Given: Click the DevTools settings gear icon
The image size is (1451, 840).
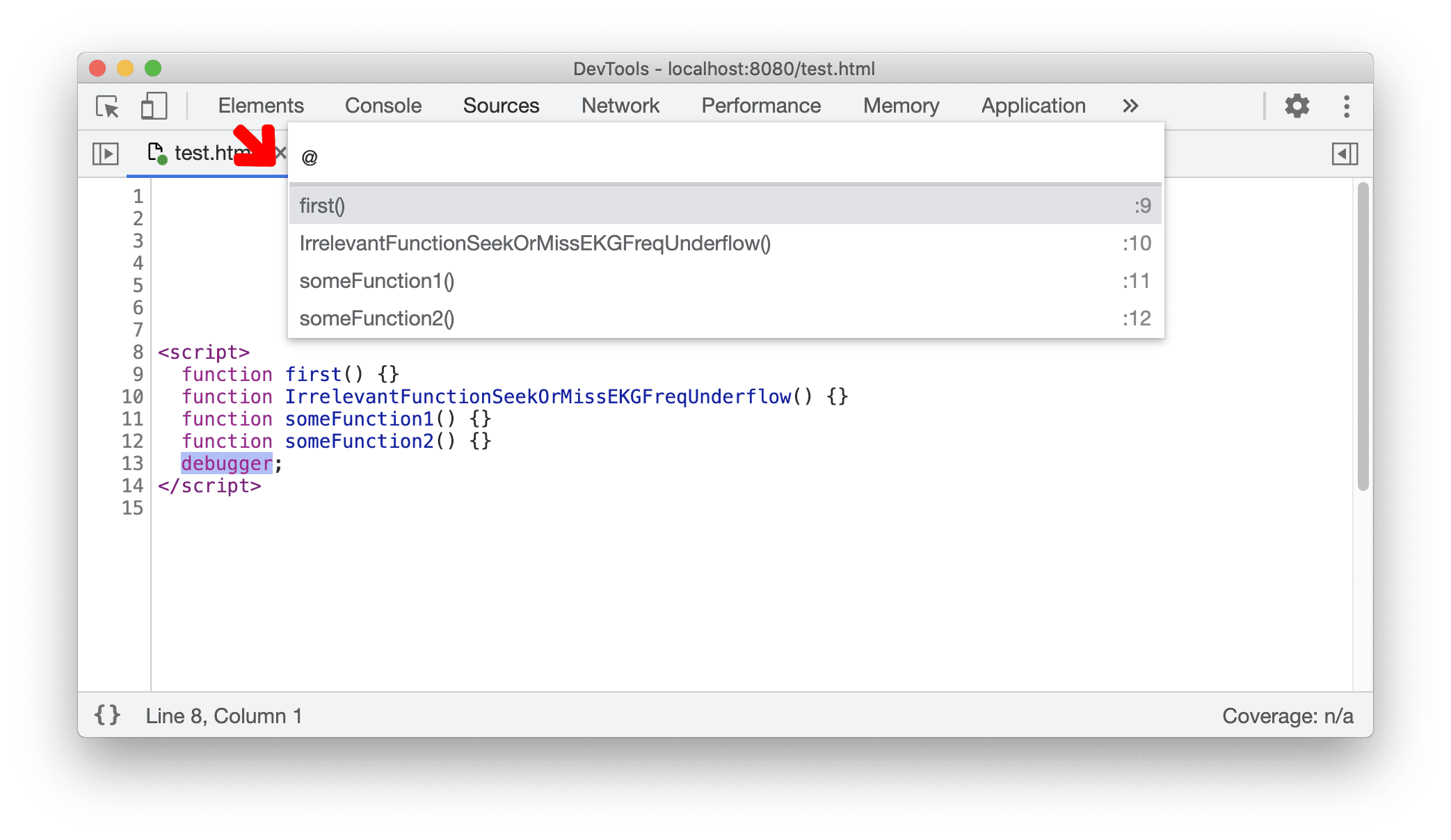Looking at the screenshot, I should click(1297, 105).
